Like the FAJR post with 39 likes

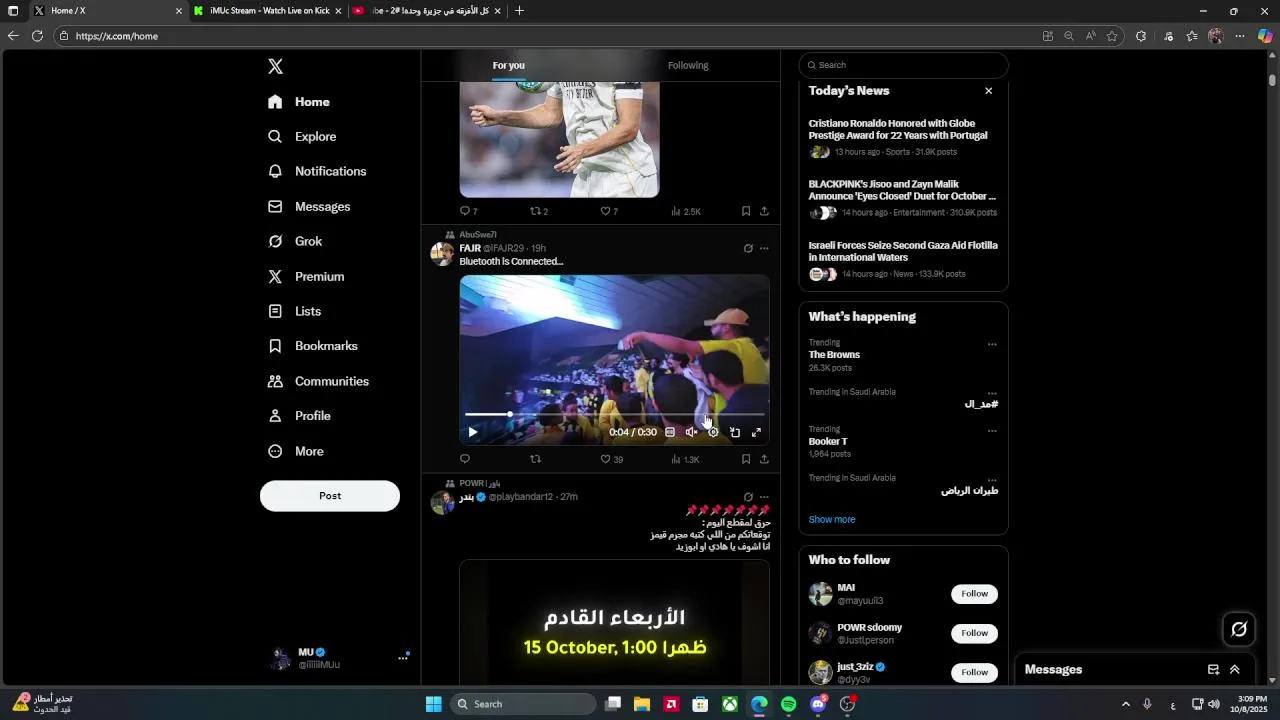pyautogui.click(x=611, y=460)
